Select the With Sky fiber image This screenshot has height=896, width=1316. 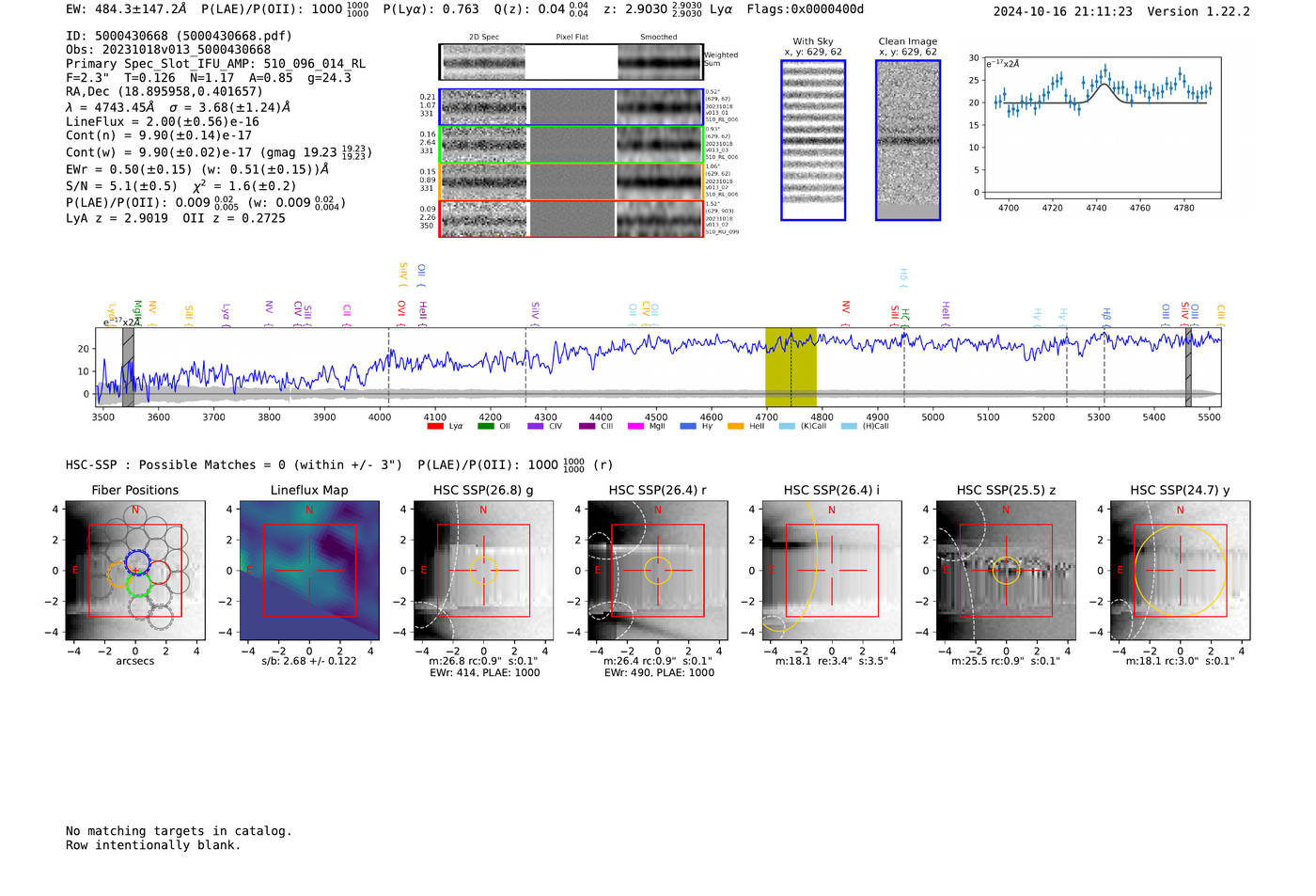813,140
